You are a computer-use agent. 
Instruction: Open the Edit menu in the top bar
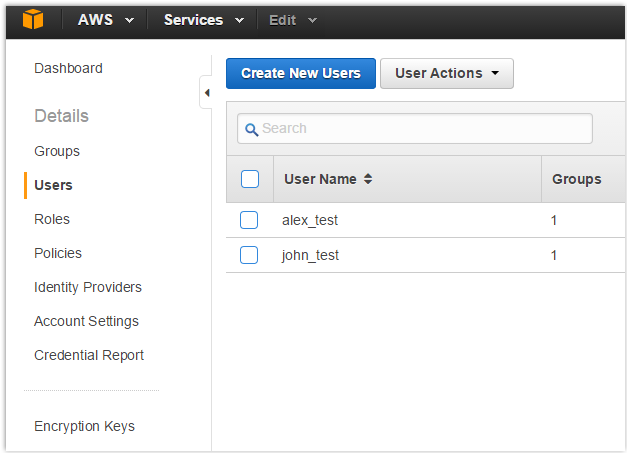pos(292,20)
